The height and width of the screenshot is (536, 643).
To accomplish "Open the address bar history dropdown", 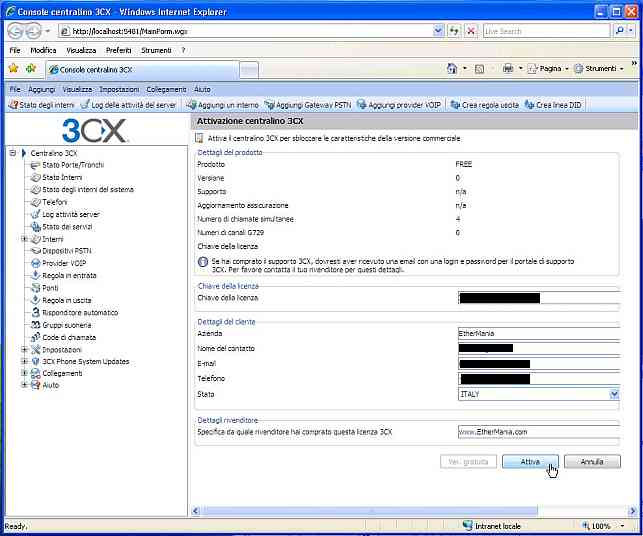I will pos(438,31).
